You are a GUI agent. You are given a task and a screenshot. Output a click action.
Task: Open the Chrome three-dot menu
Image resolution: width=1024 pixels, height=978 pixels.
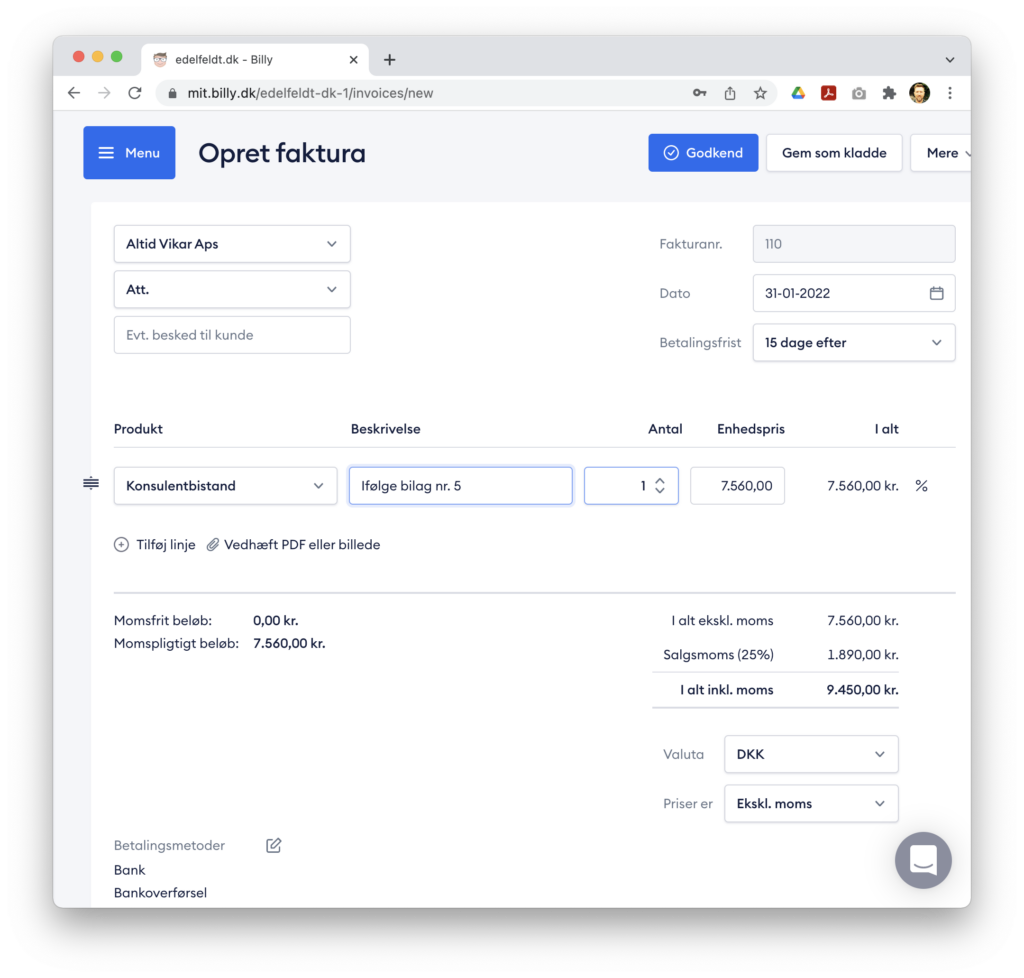tap(950, 93)
